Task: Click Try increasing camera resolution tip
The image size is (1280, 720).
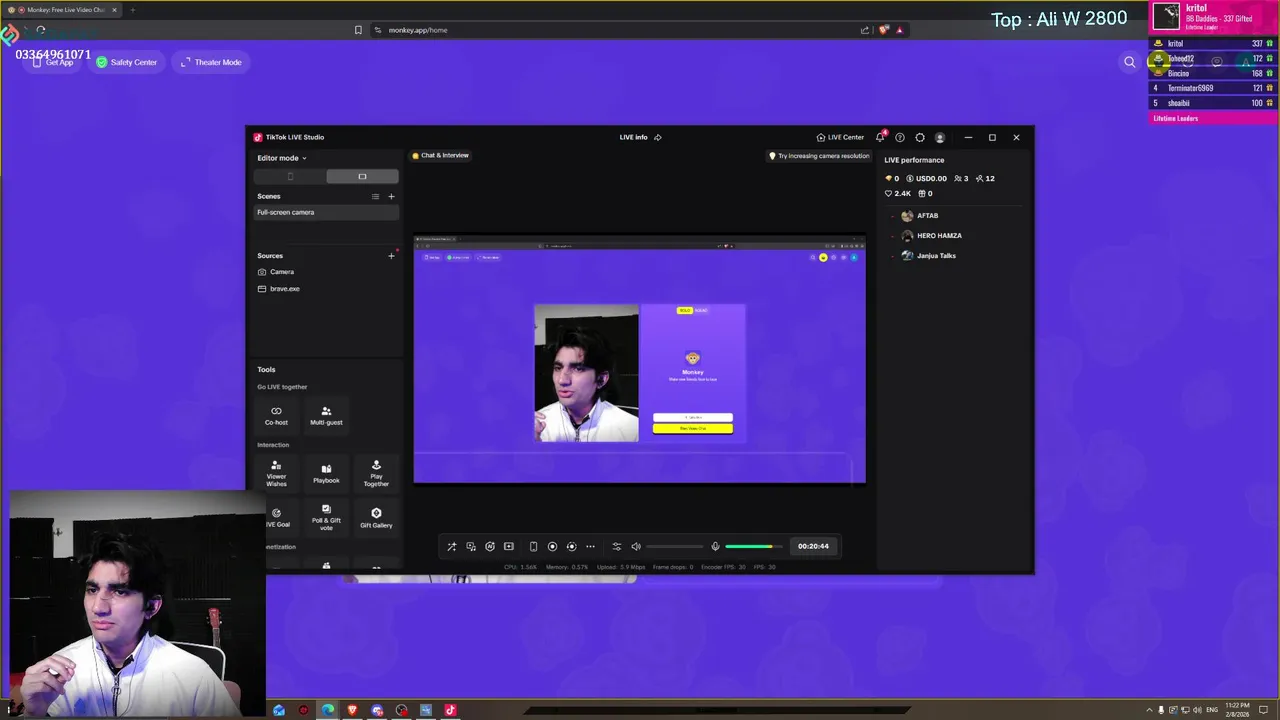Action: [819, 156]
